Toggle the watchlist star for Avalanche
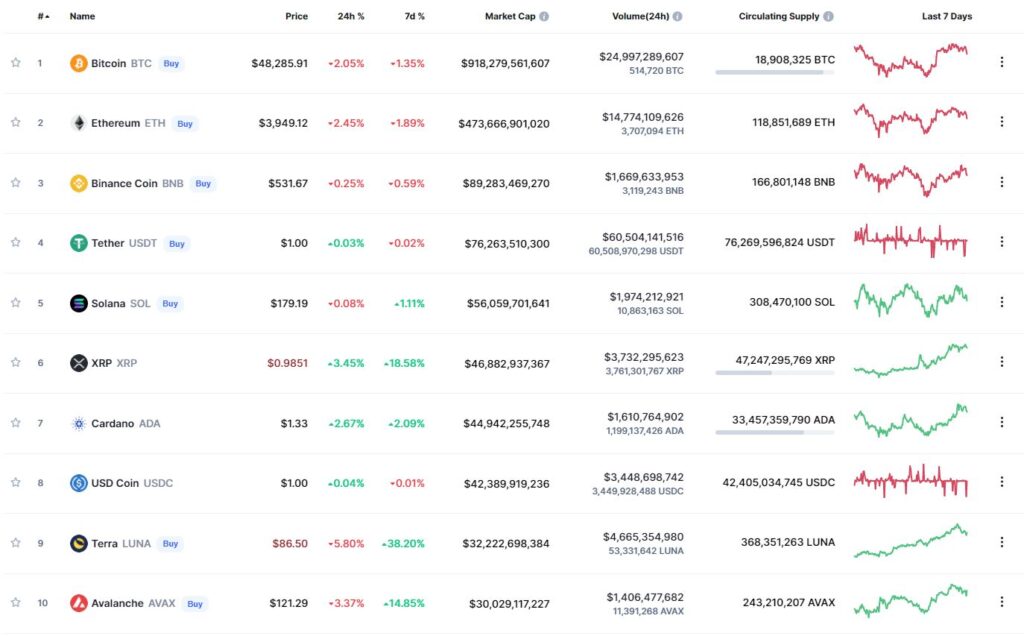This screenshot has width=1024, height=636. point(16,603)
